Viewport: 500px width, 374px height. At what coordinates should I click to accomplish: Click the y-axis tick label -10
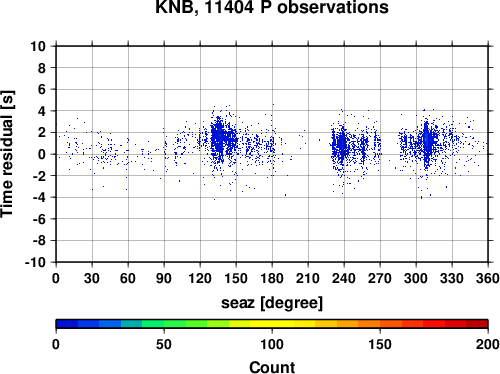pyautogui.click(x=35, y=262)
